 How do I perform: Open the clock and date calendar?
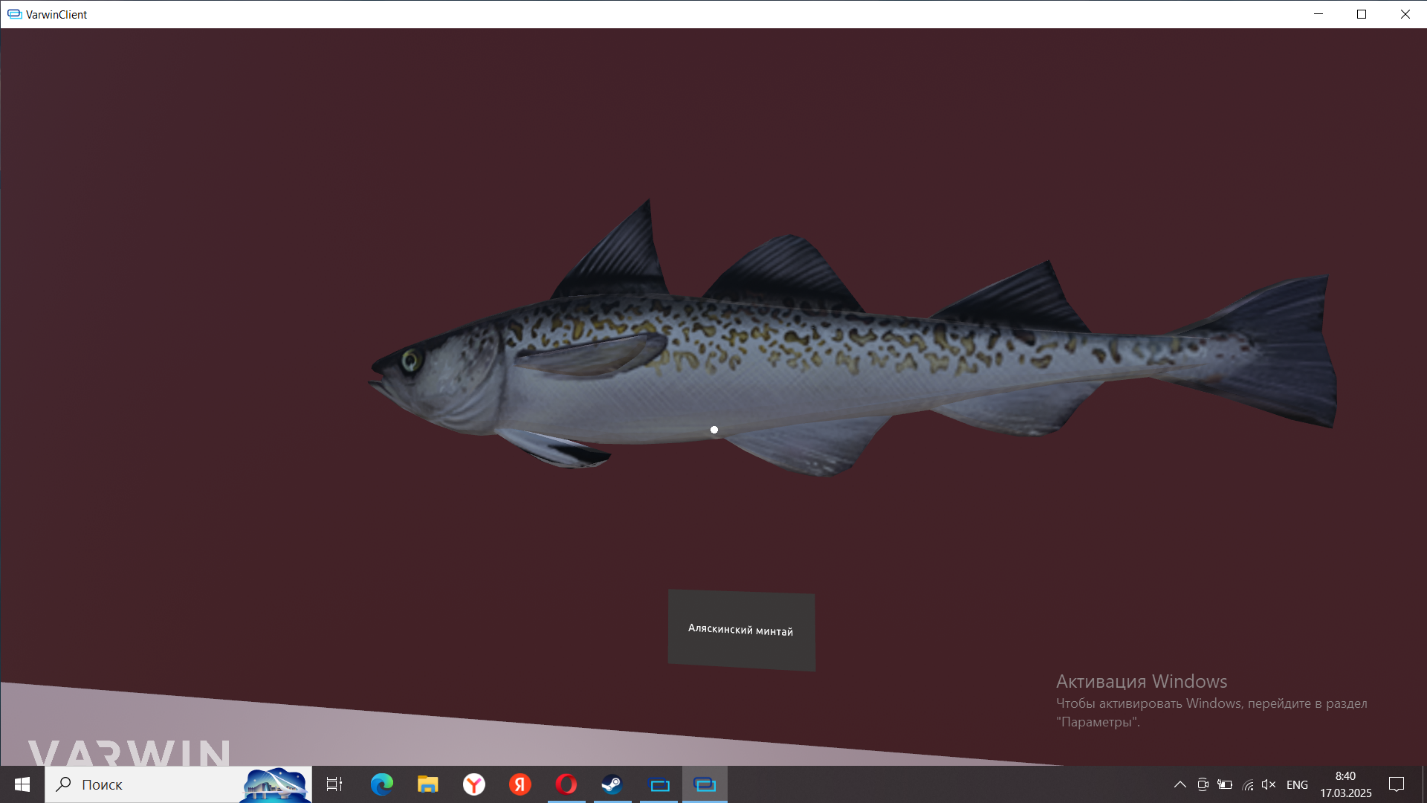(1345, 785)
